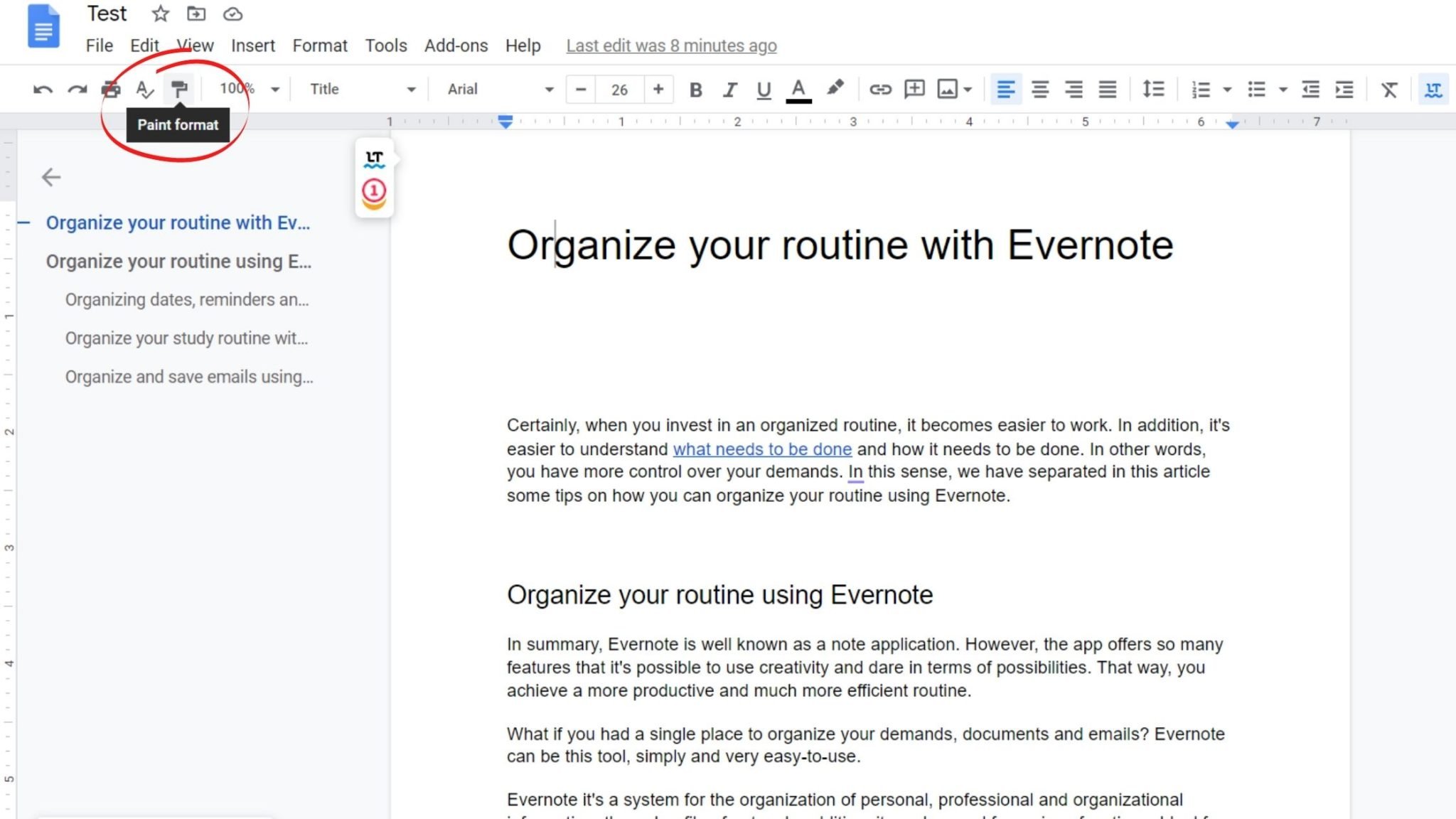Click the right indent marker on ruler
The width and height of the screenshot is (1456, 819).
click(x=1233, y=124)
